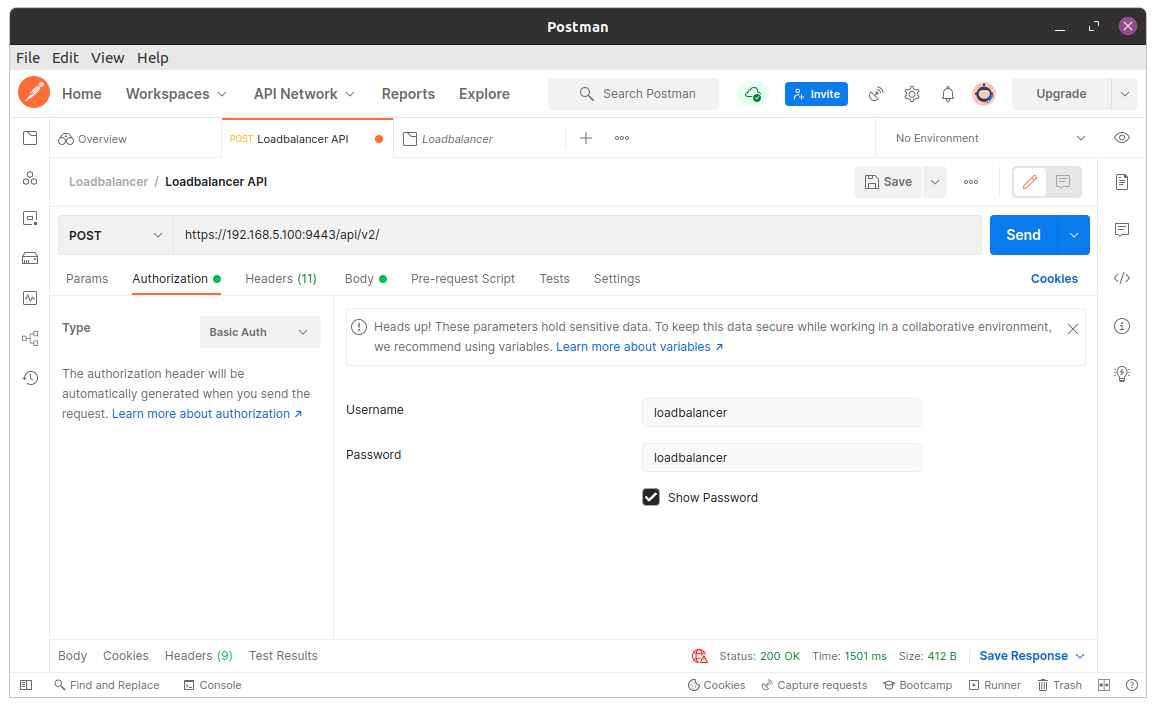1156x707 pixels.
Task: Open request Settings tab
Action: (617, 279)
